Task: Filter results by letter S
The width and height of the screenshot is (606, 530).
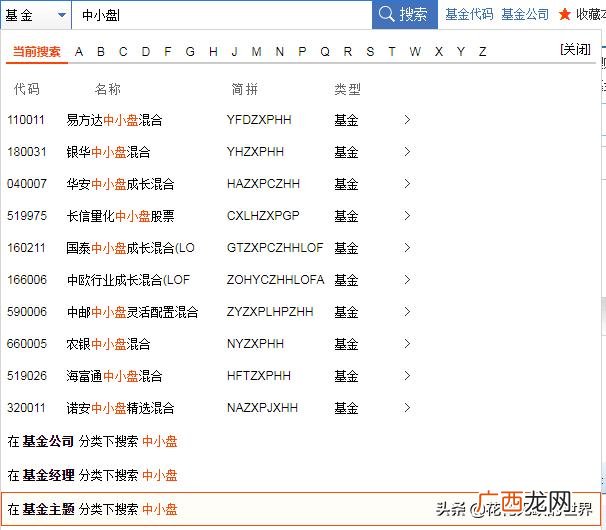Action: (370, 51)
